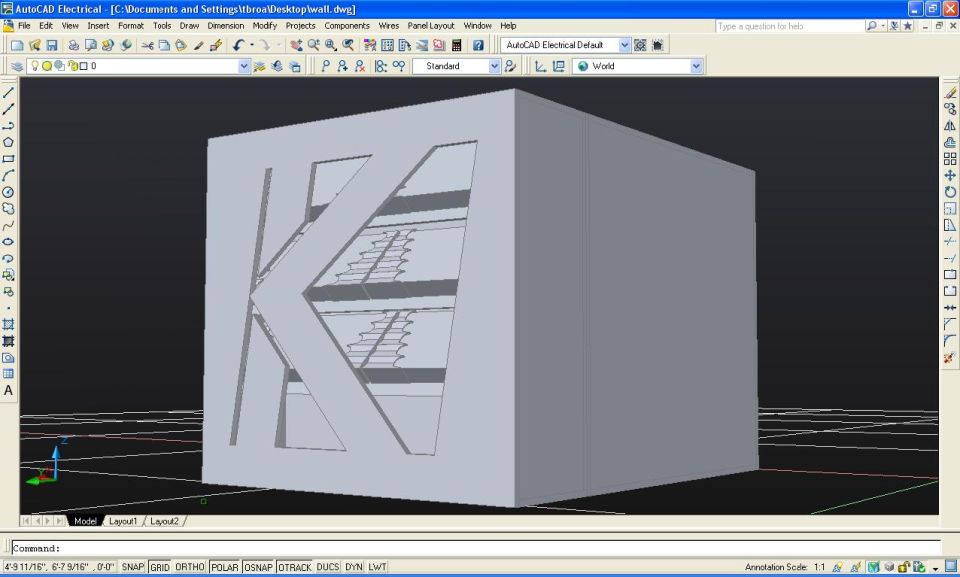Toggle DUCS dynamic UCS
Viewport: 960px width, 577px height.
click(328, 567)
